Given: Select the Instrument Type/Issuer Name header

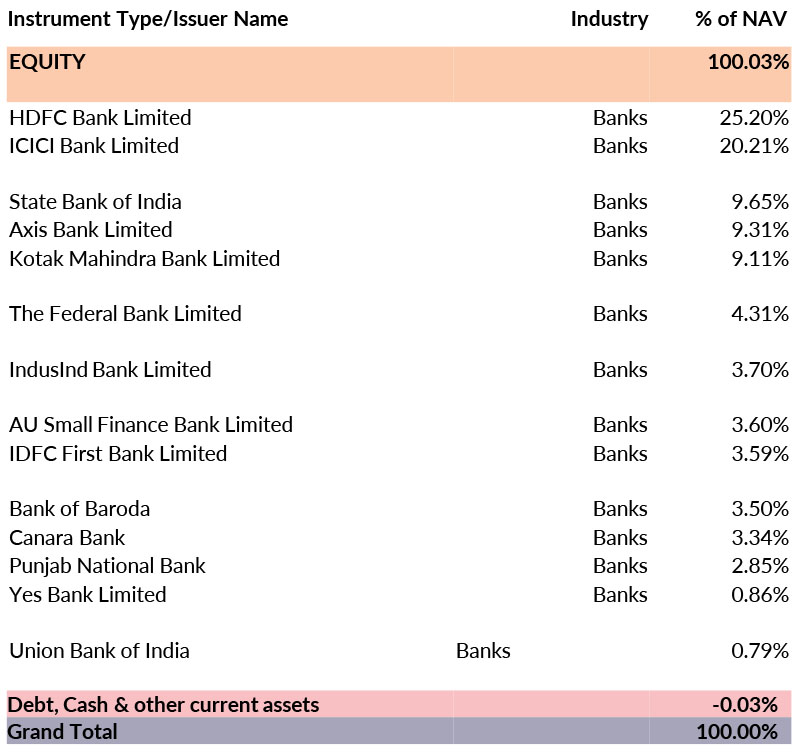Looking at the screenshot, I should tap(148, 19).
